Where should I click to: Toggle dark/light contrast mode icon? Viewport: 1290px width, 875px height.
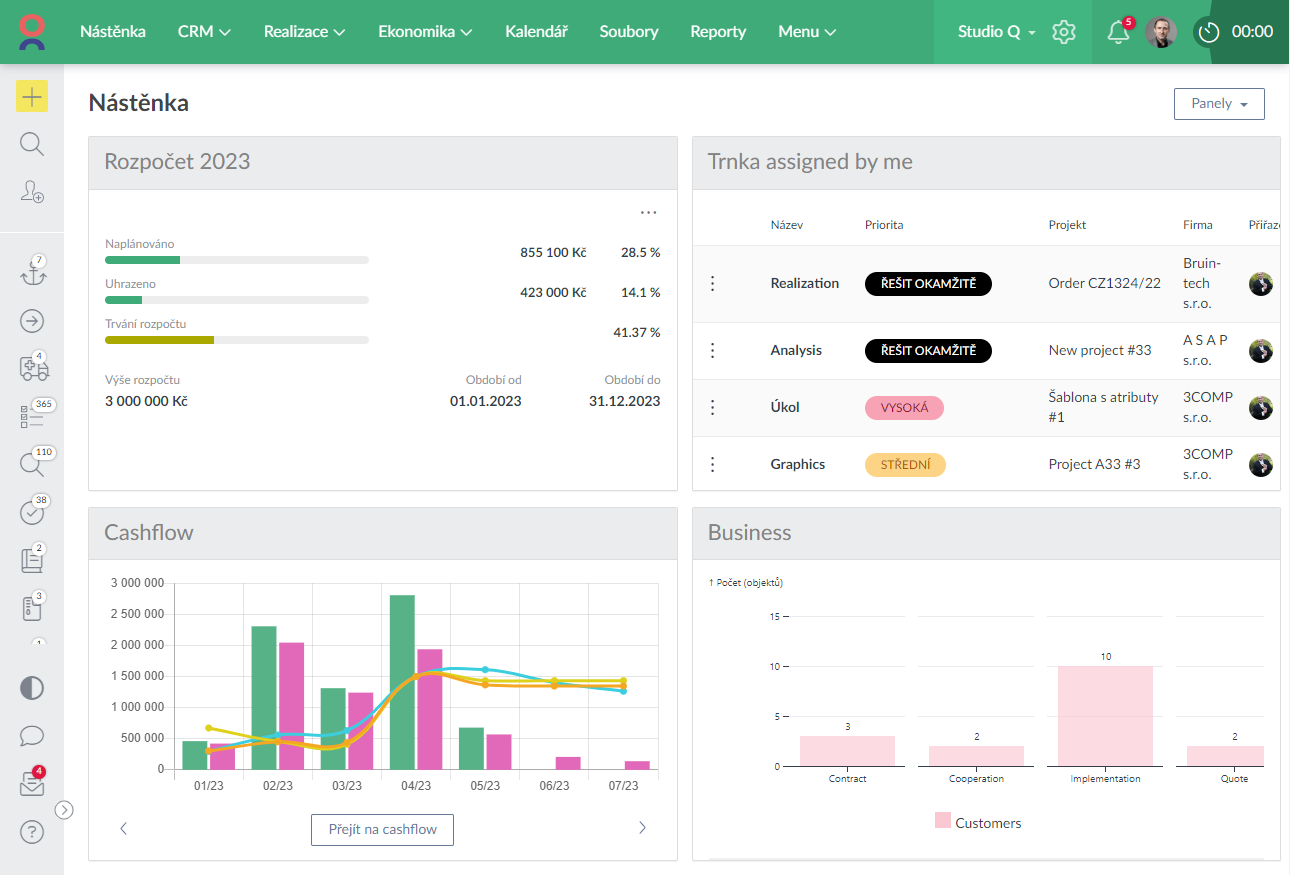click(x=32, y=688)
